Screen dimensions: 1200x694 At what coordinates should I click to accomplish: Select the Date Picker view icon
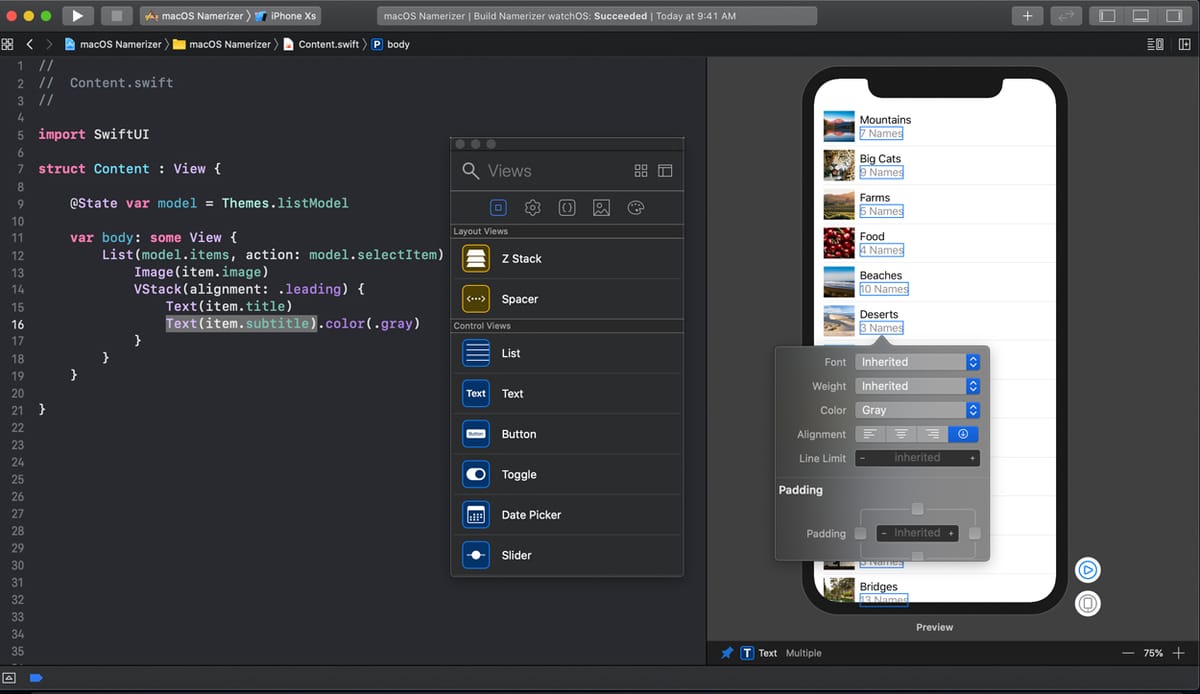pyautogui.click(x=476, y=515)
